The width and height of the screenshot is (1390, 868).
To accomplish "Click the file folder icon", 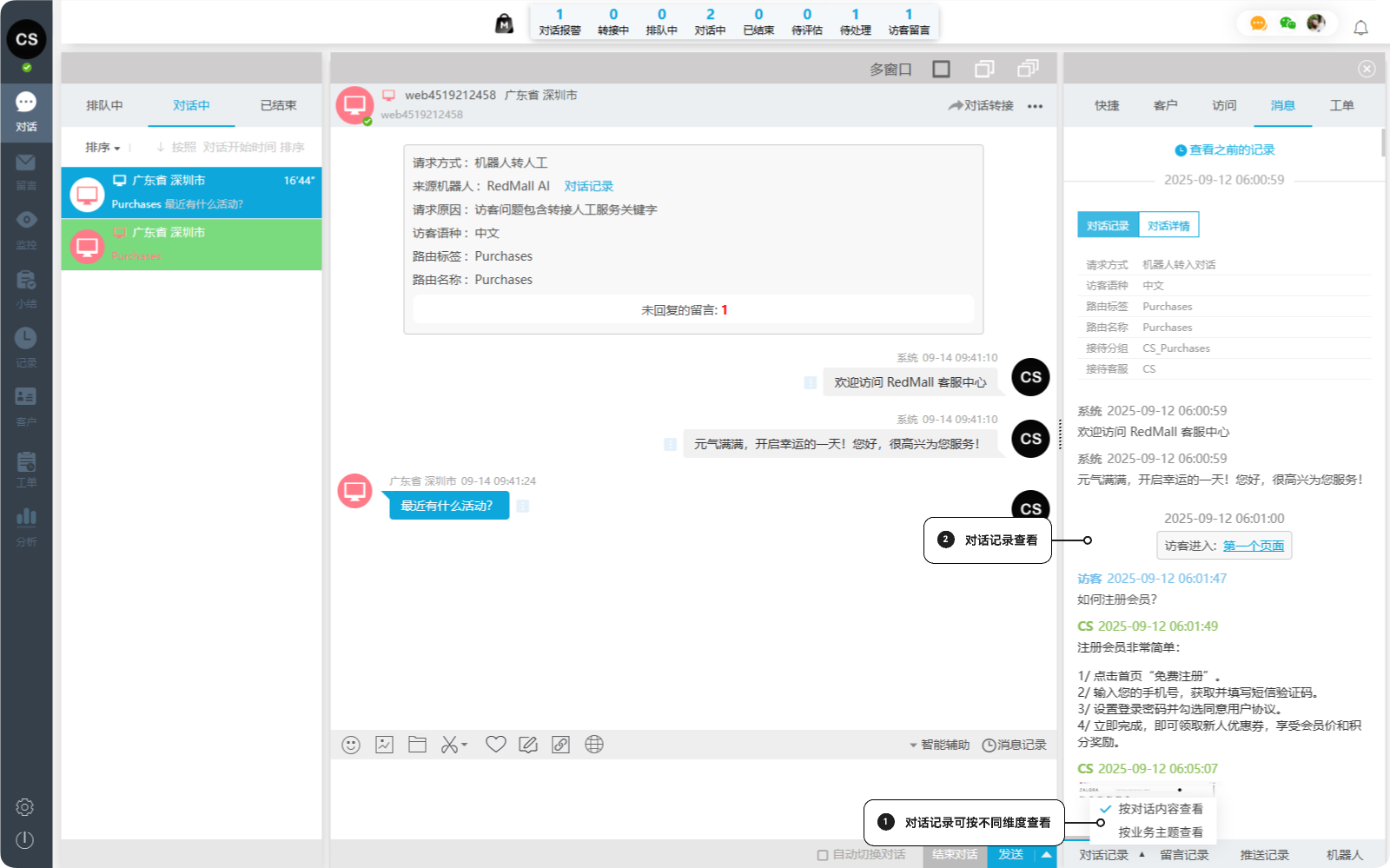I will [x=417, y=745].
